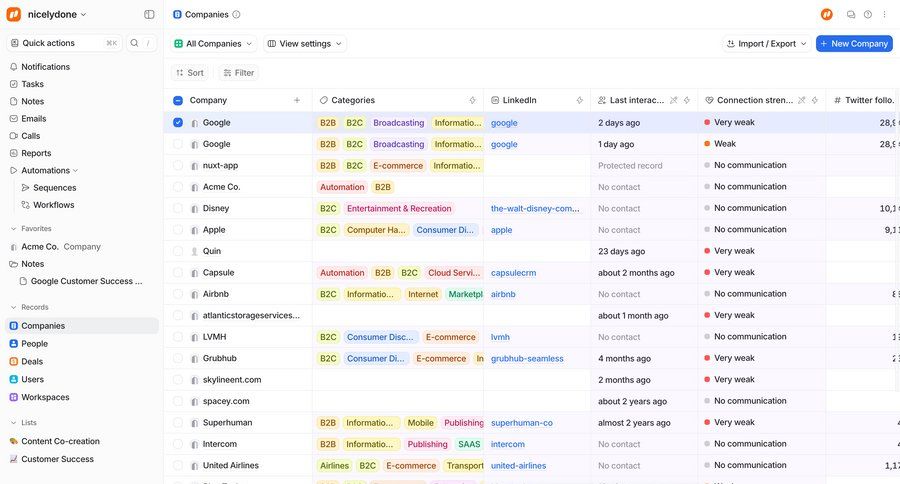The height and width of the screenshot is (484, 900).
Task: Open the View settings dropdown
Action: coord(305,44)
